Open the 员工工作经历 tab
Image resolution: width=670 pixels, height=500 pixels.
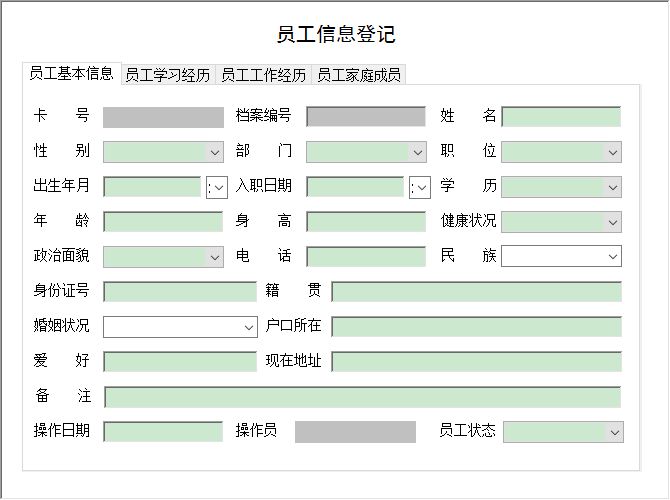pyautogui.click(x=263, y=75)
